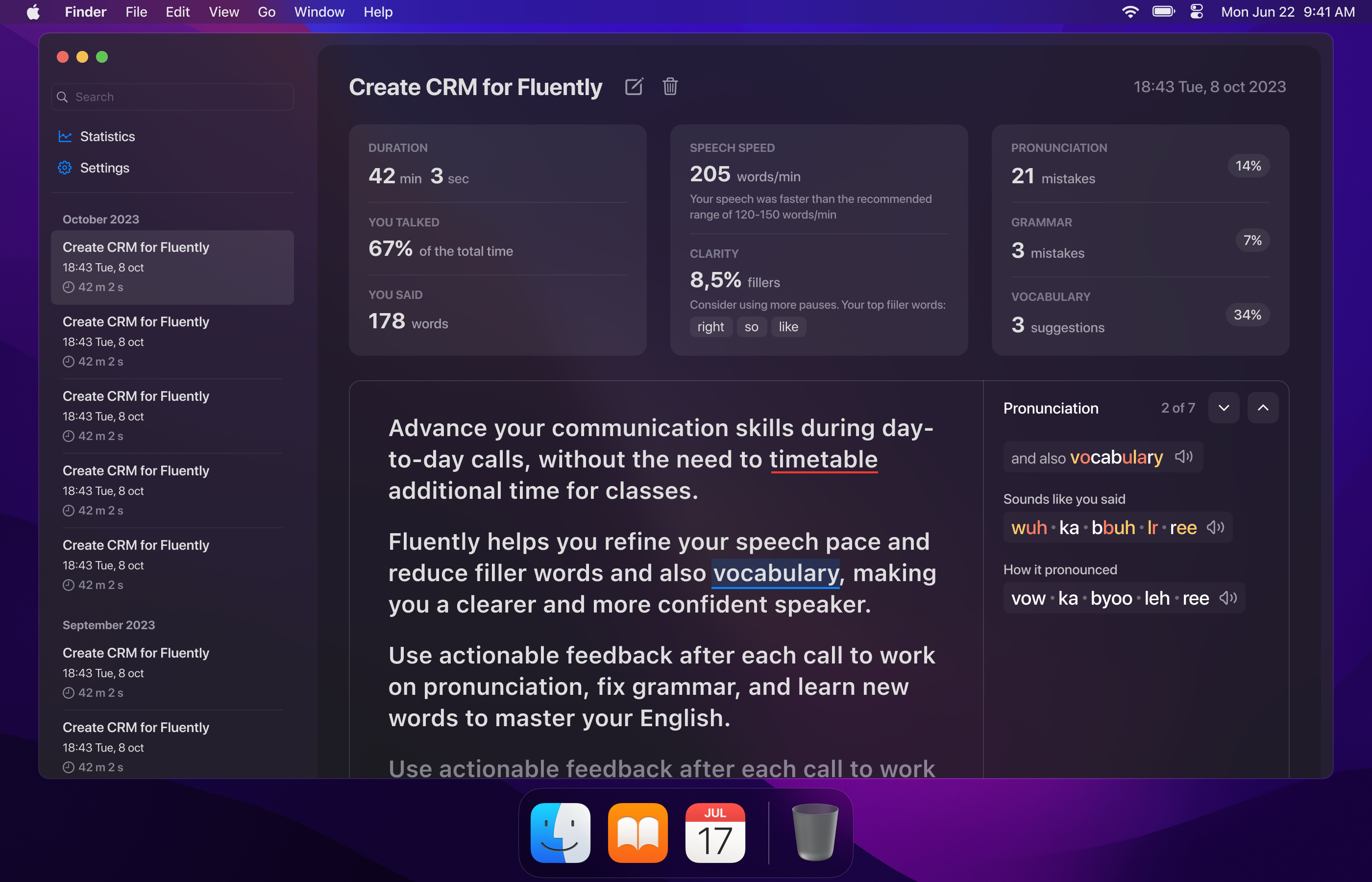Click the Settings gear icon
Viewport: 1372px width, 882px height.
pos(65,168)
